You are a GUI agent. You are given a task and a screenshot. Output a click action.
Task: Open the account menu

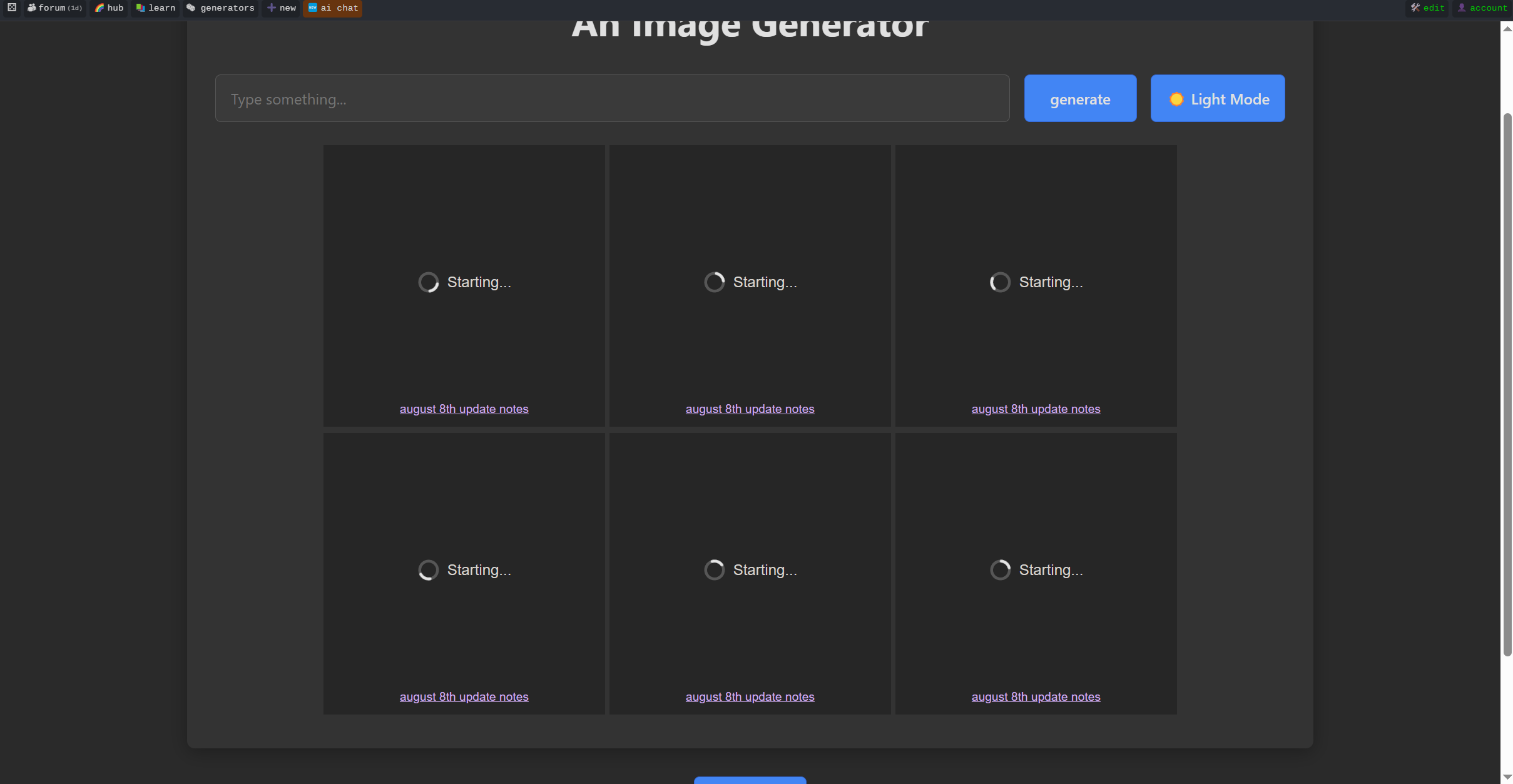[1482, 8]
